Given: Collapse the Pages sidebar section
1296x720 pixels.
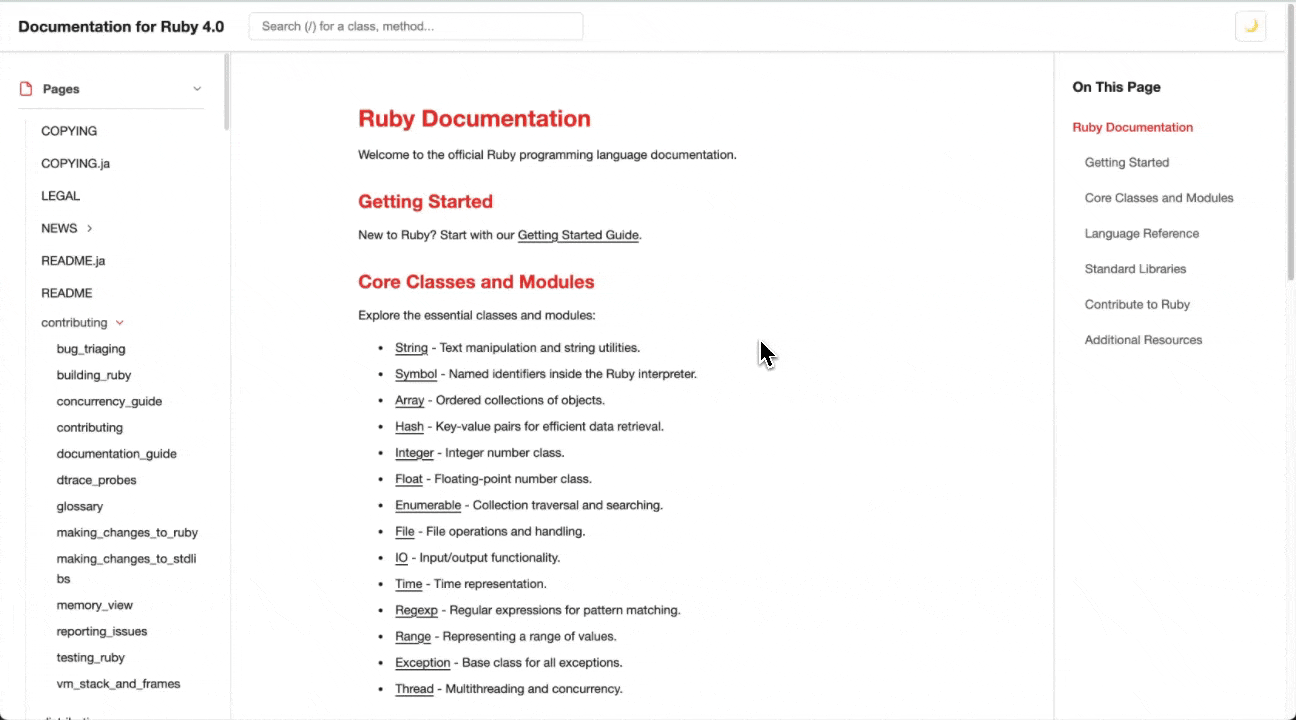Looking at the screenshot, I should tap(197, 88).
